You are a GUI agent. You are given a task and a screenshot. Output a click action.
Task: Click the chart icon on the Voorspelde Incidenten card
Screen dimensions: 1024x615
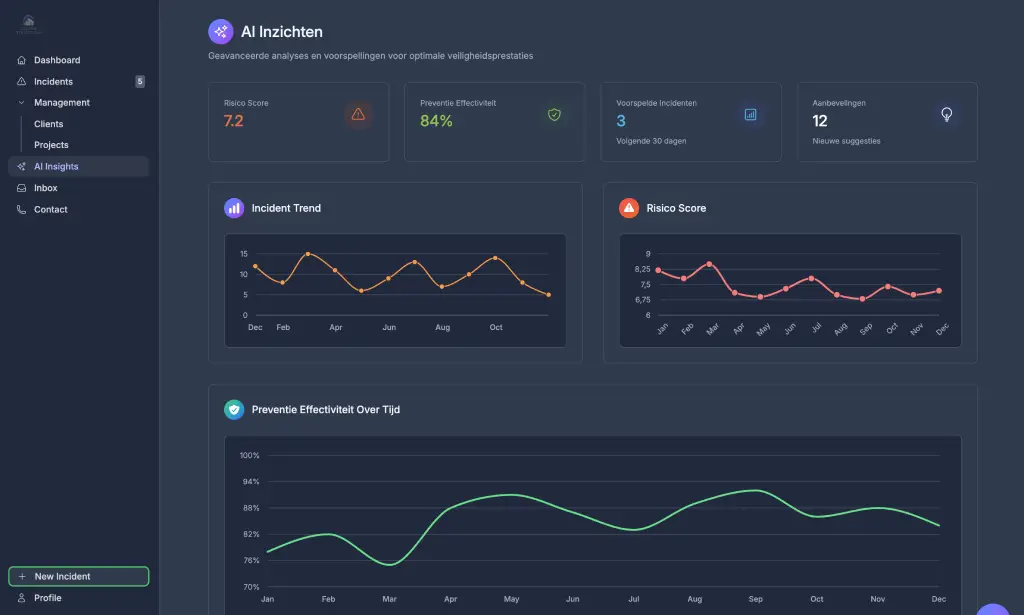coord(750,114)
